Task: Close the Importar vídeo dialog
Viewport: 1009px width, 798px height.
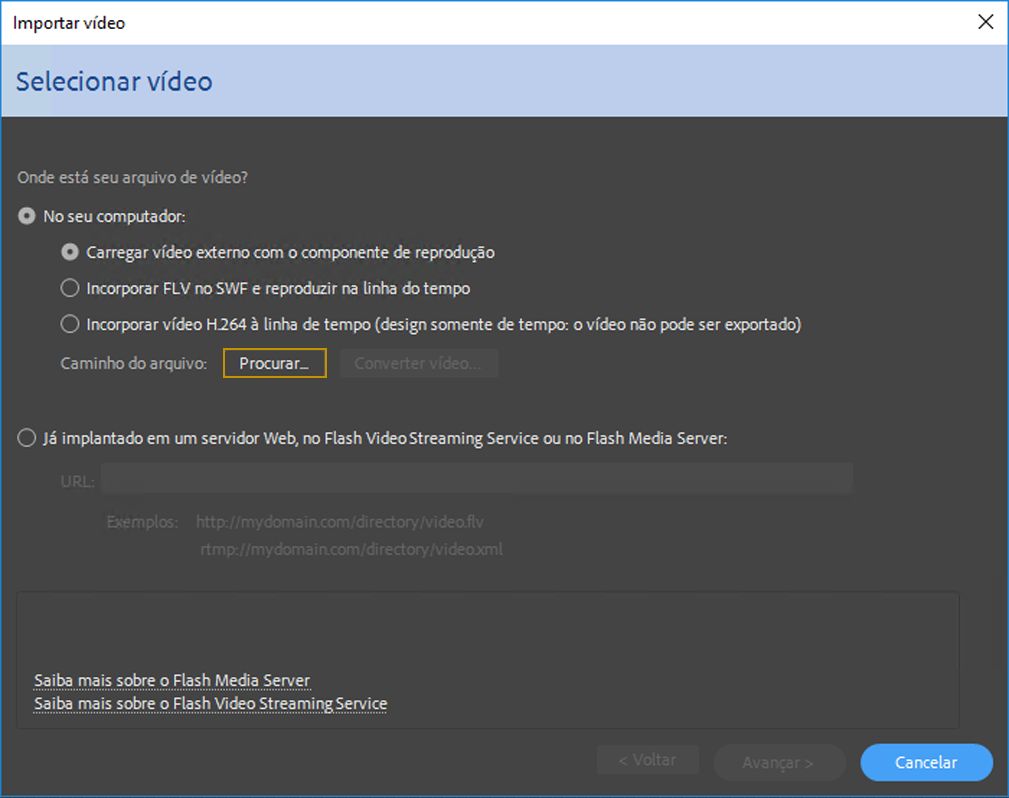Action: (x=985, y=22)
